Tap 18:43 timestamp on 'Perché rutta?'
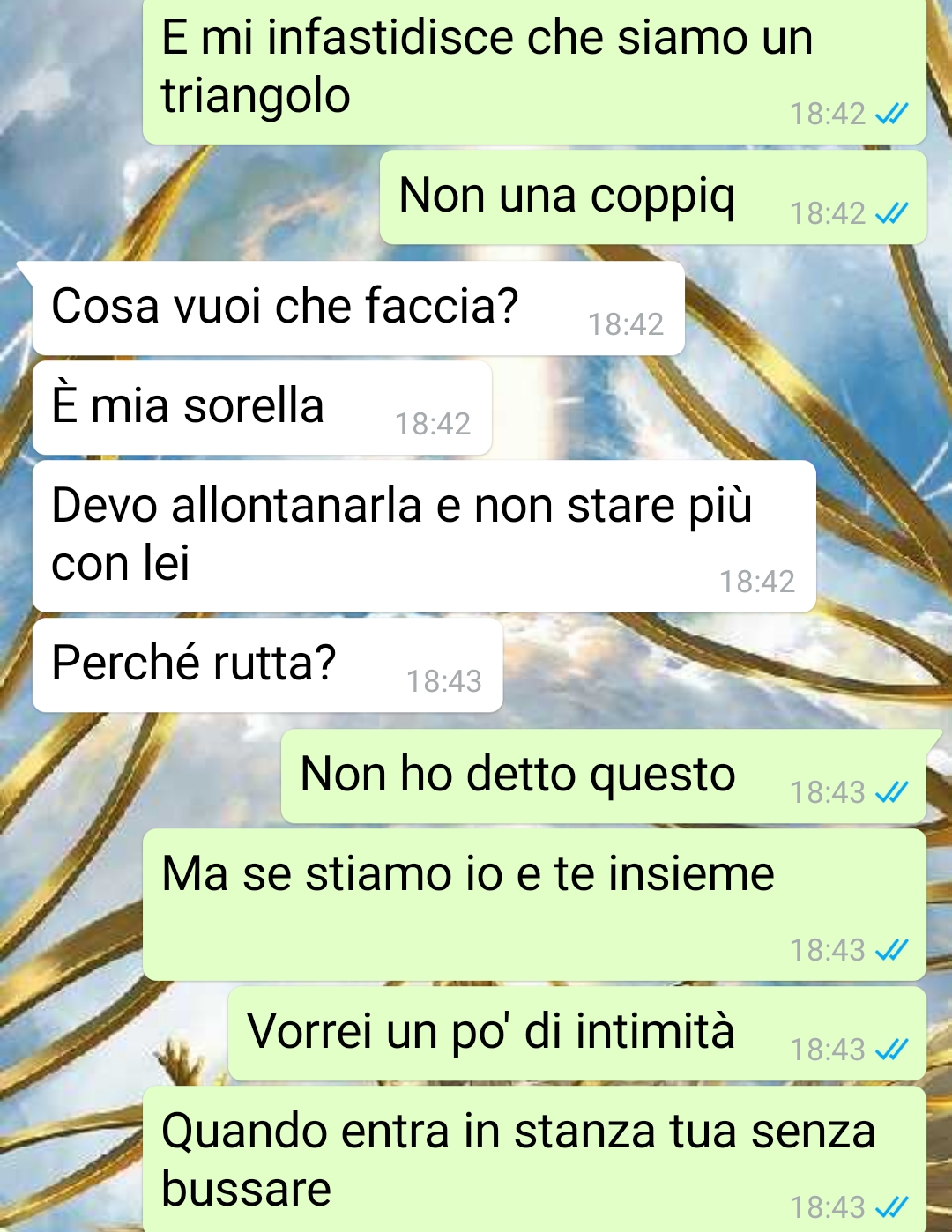The image size is (952, 1232). (444, 681)
